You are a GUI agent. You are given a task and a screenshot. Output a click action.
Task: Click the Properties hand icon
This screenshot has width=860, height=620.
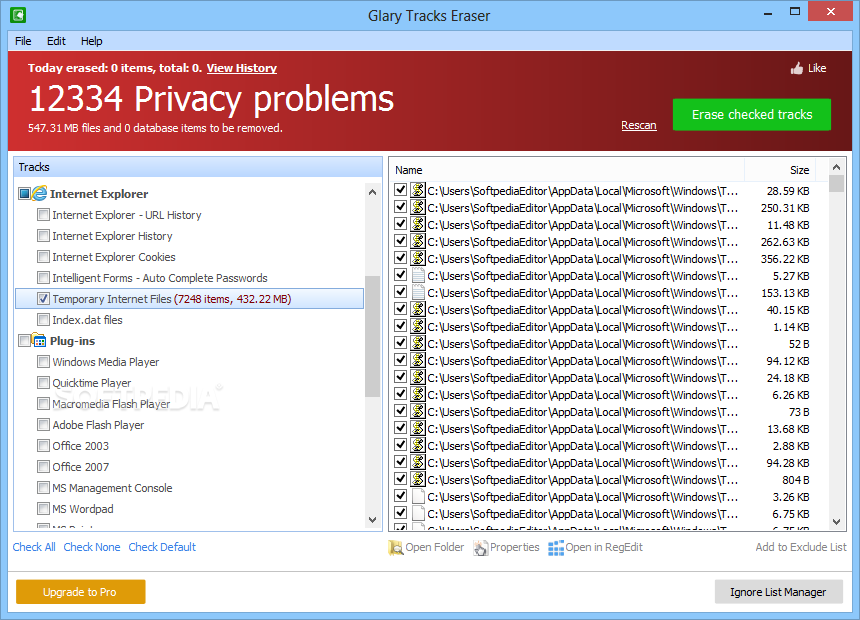[x=480, y=548]
